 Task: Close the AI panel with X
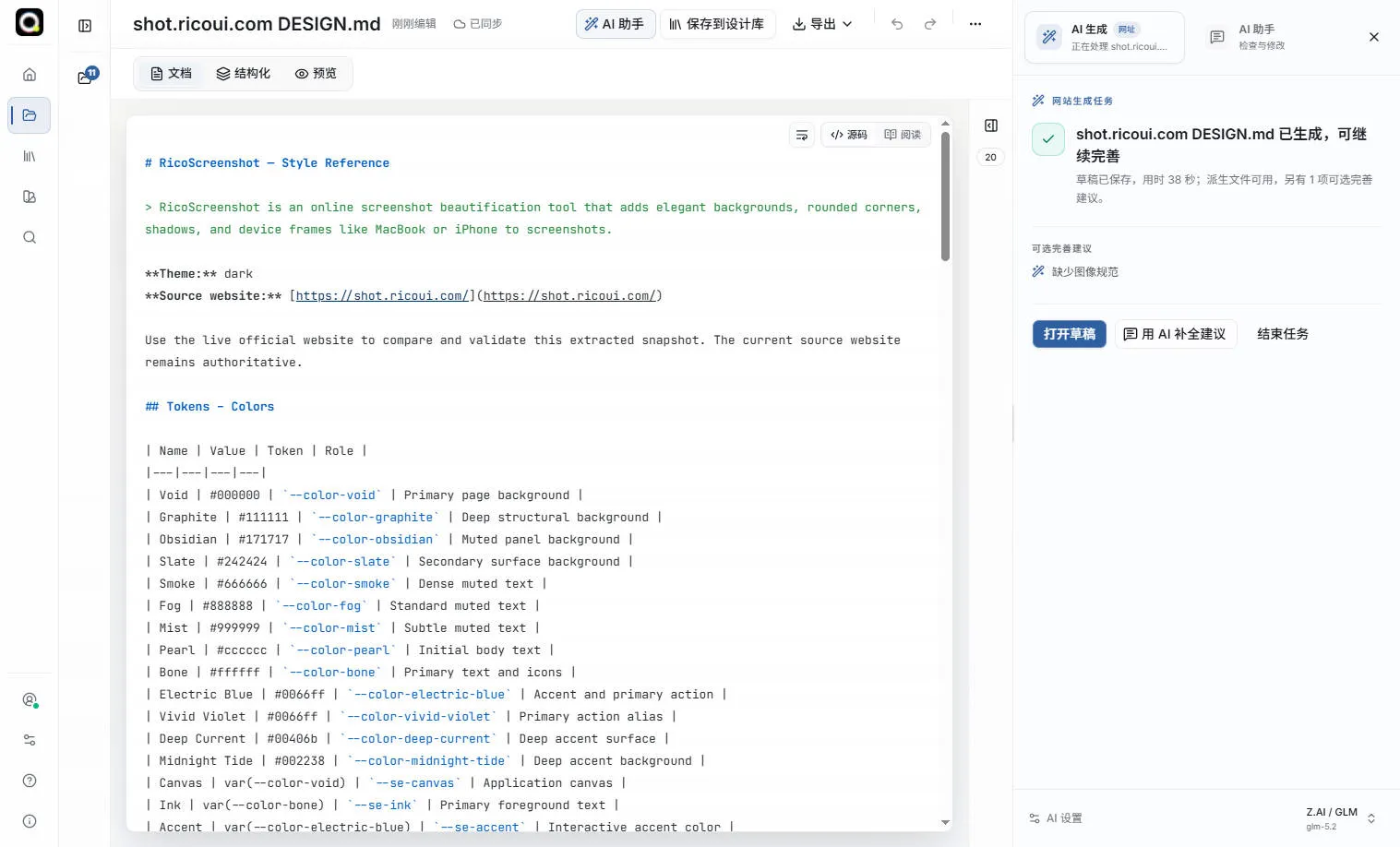1374,37
